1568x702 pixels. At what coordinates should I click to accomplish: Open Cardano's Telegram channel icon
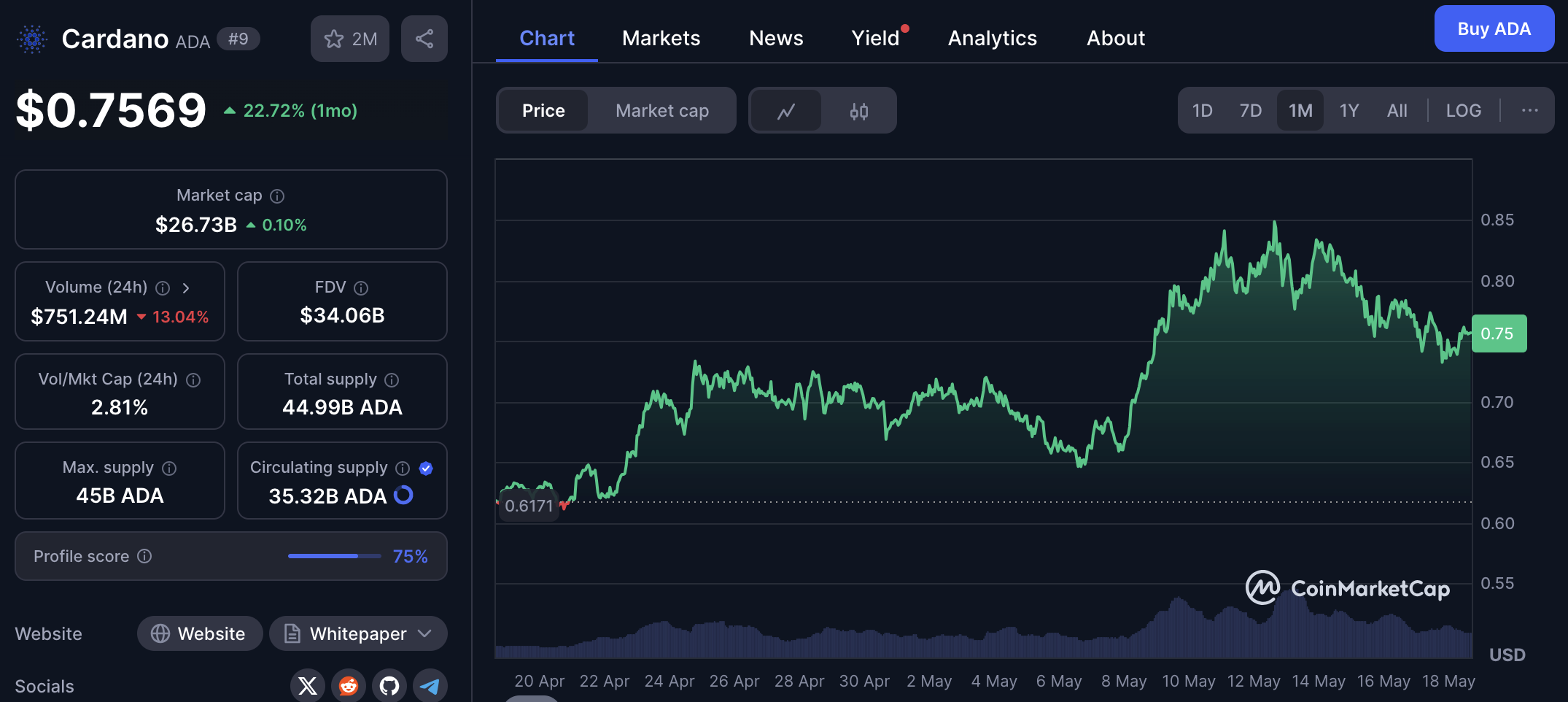pyautogui.click(x=430, y=685)
